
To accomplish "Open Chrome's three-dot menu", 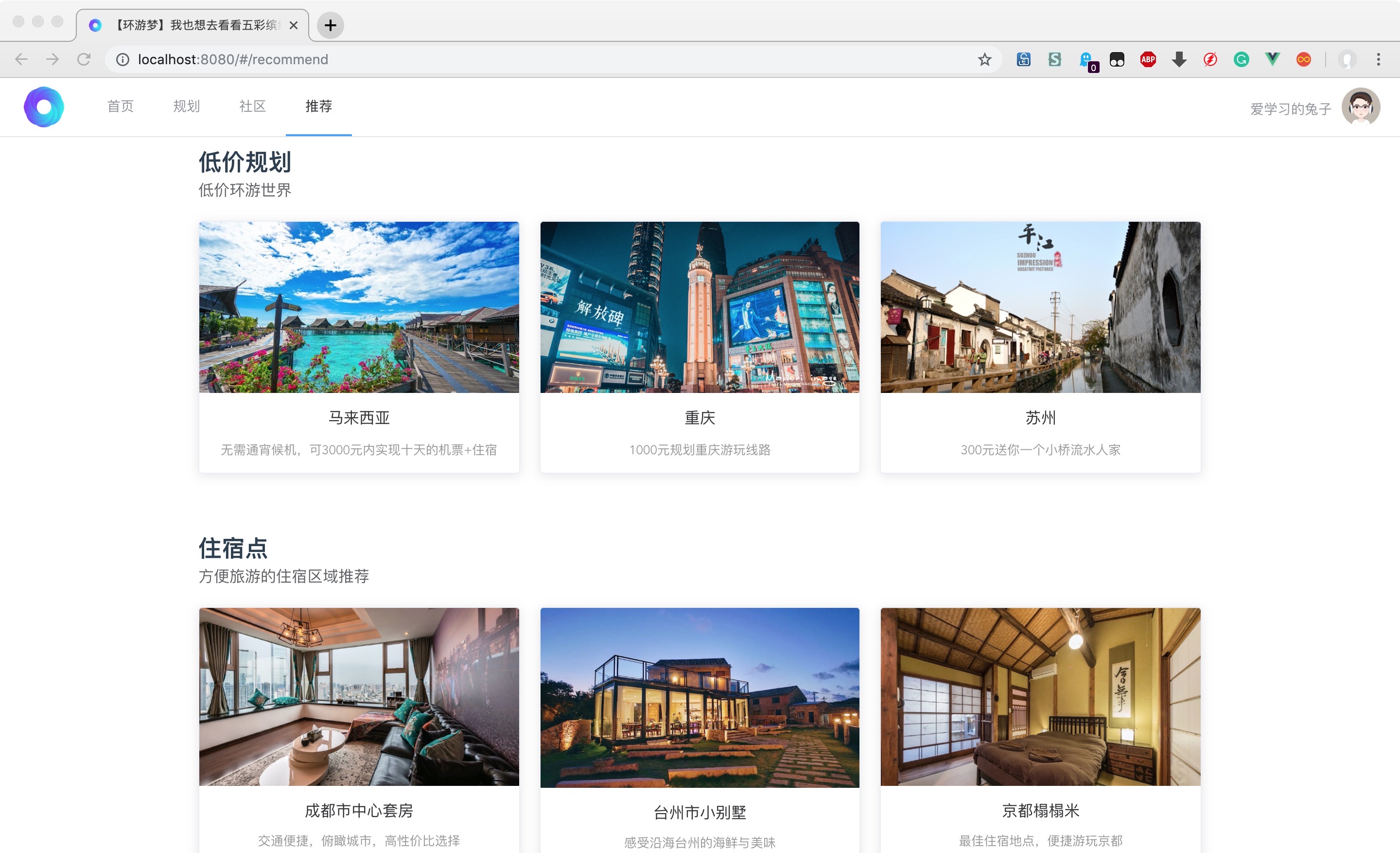I will pos(1378,59).
